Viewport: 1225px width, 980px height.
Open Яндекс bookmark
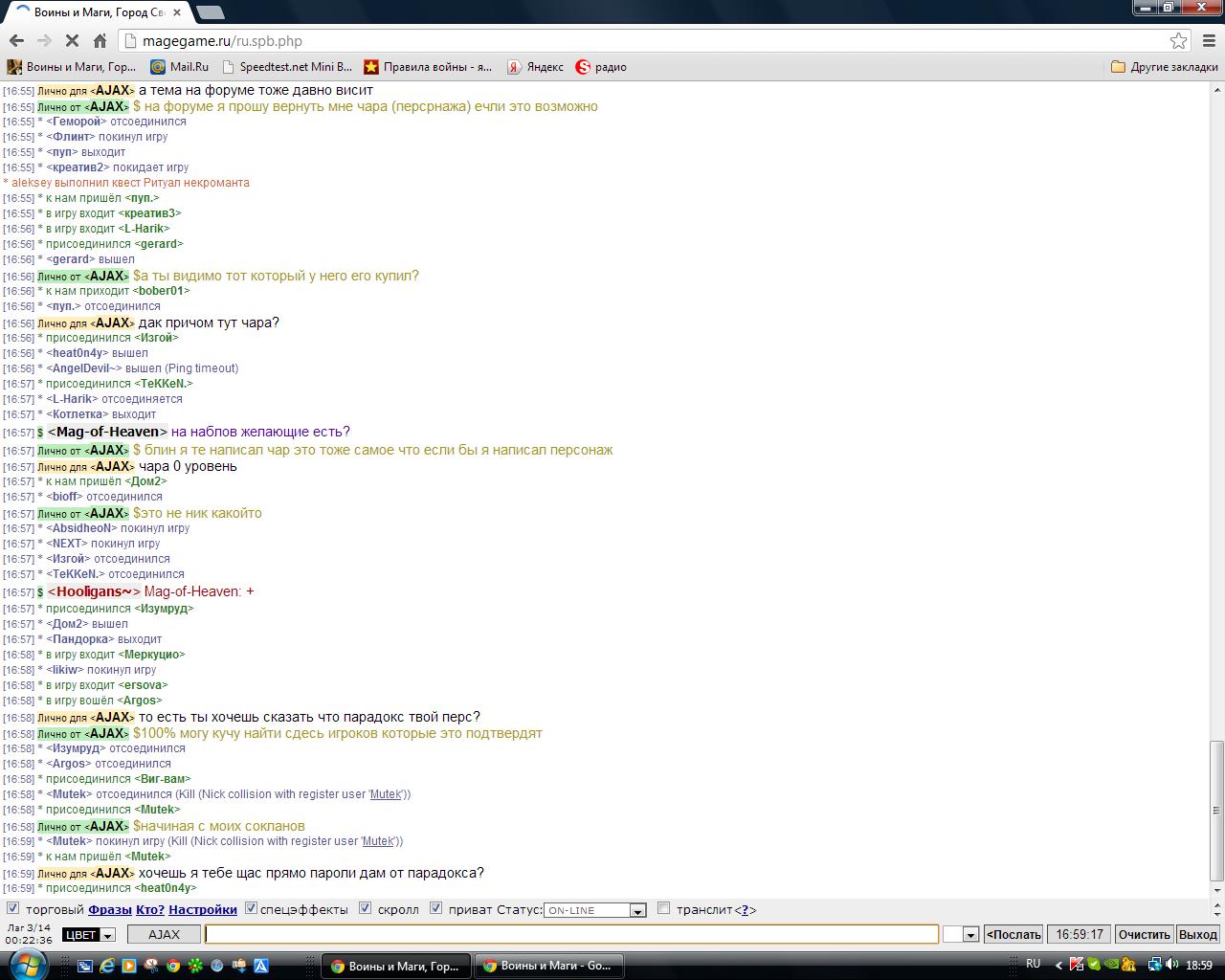click(535, 67)
